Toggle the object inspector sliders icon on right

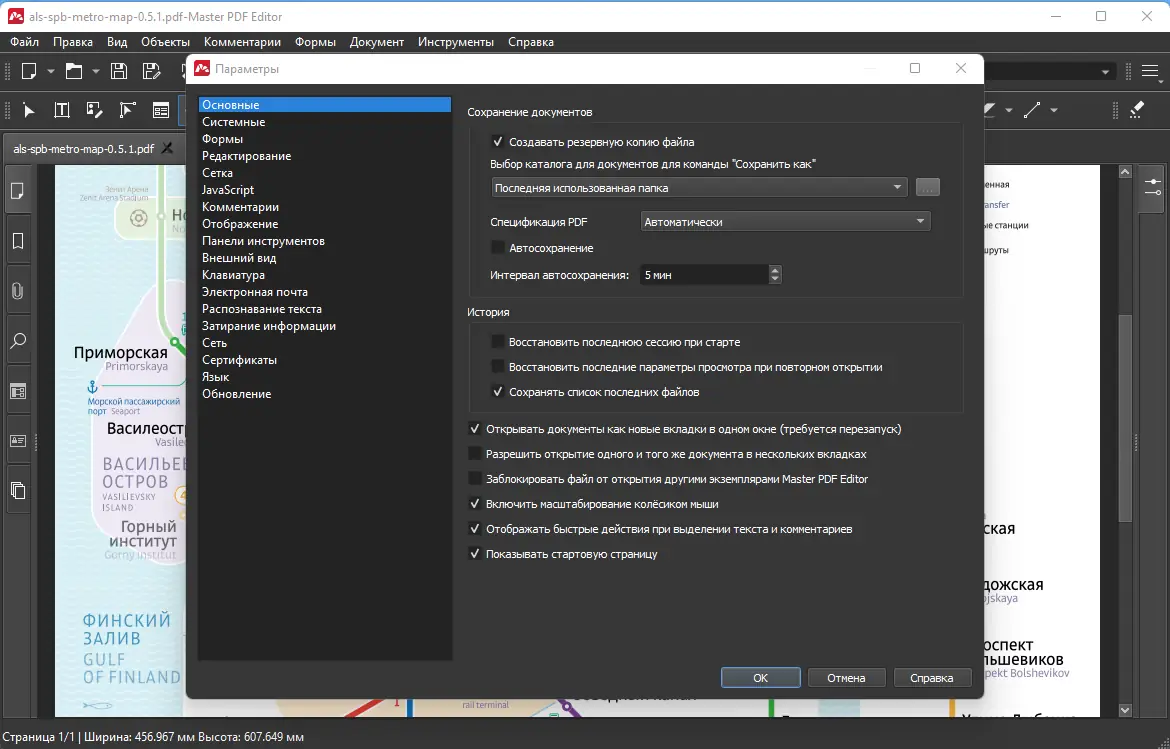pyautogui.click(x=1153, y=187)
